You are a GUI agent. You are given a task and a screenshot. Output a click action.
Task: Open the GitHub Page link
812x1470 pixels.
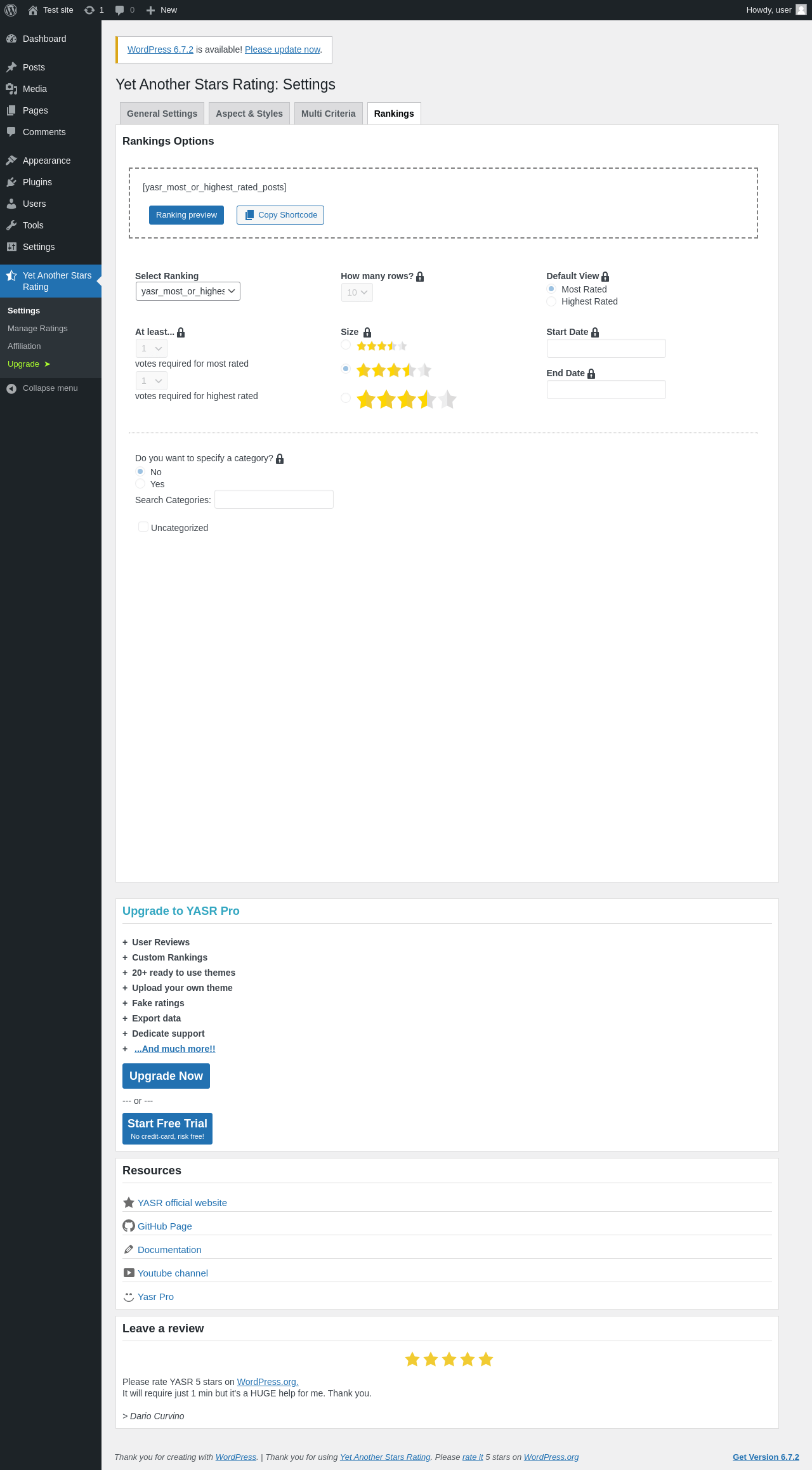pos(165,1226)
